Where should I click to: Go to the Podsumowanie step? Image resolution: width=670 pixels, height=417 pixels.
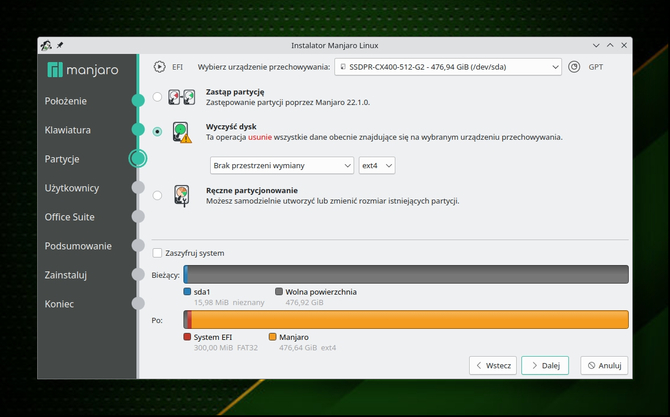[x=78, y=246]
